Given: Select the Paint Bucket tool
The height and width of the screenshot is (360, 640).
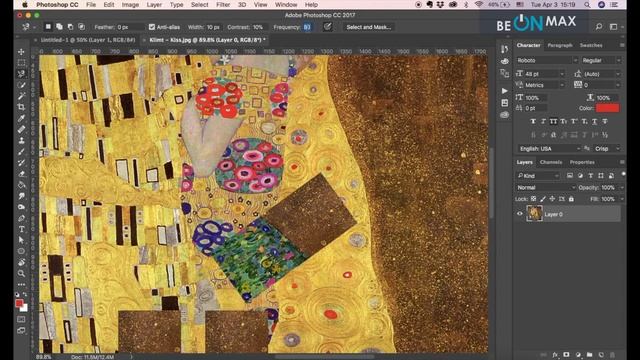Looking at the screenshot, I should click(21, 185).
